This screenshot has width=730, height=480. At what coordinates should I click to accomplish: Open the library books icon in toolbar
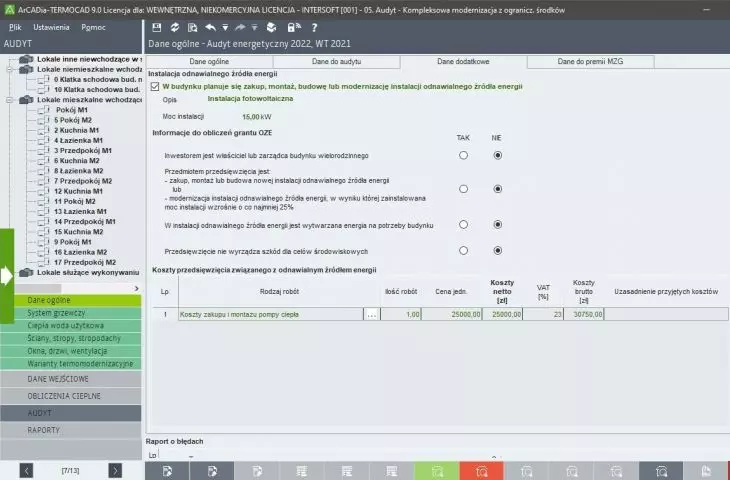[271, 27]
